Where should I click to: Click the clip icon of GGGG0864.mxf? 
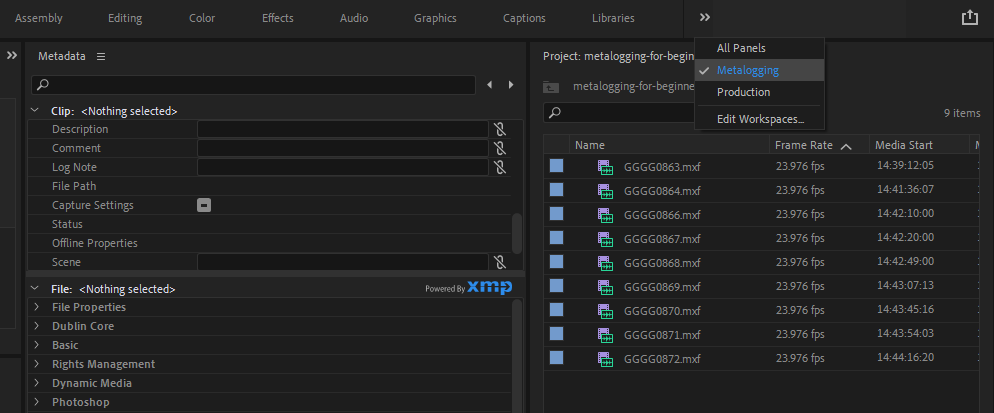pos(605,191)
